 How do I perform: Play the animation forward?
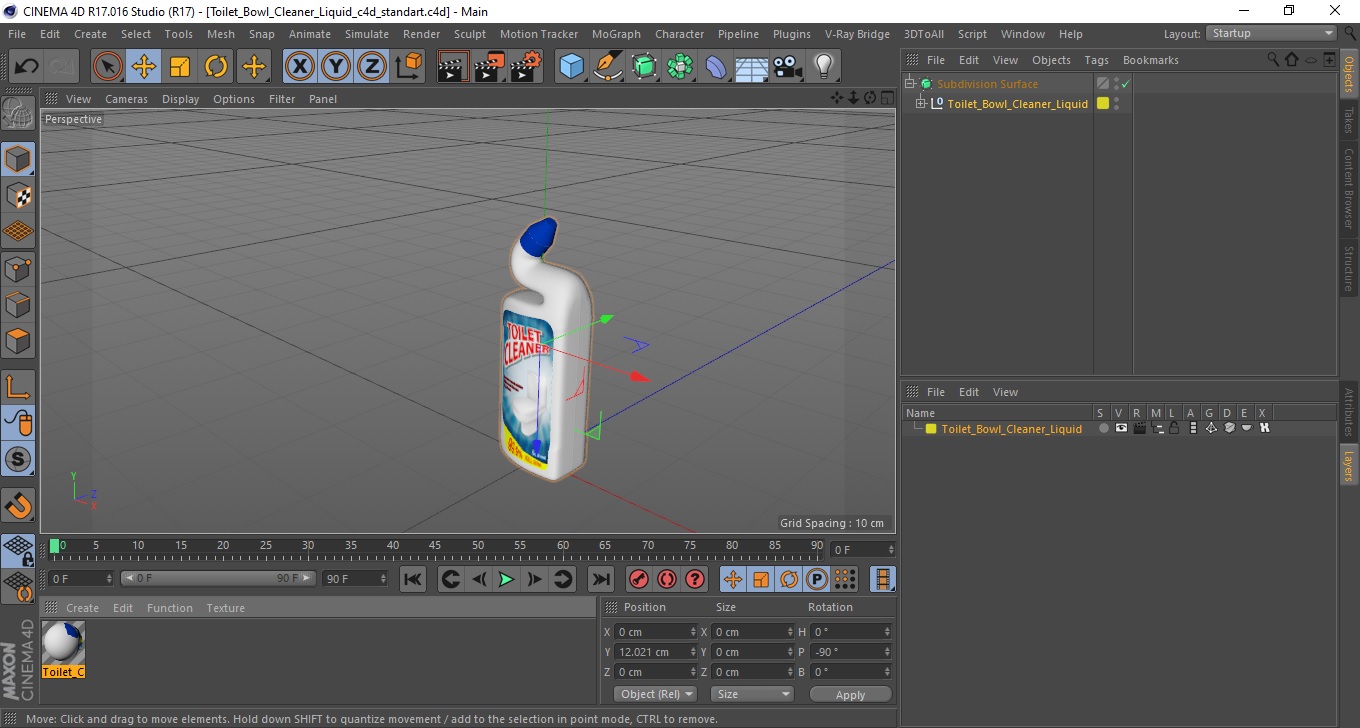tap(506, 579)
